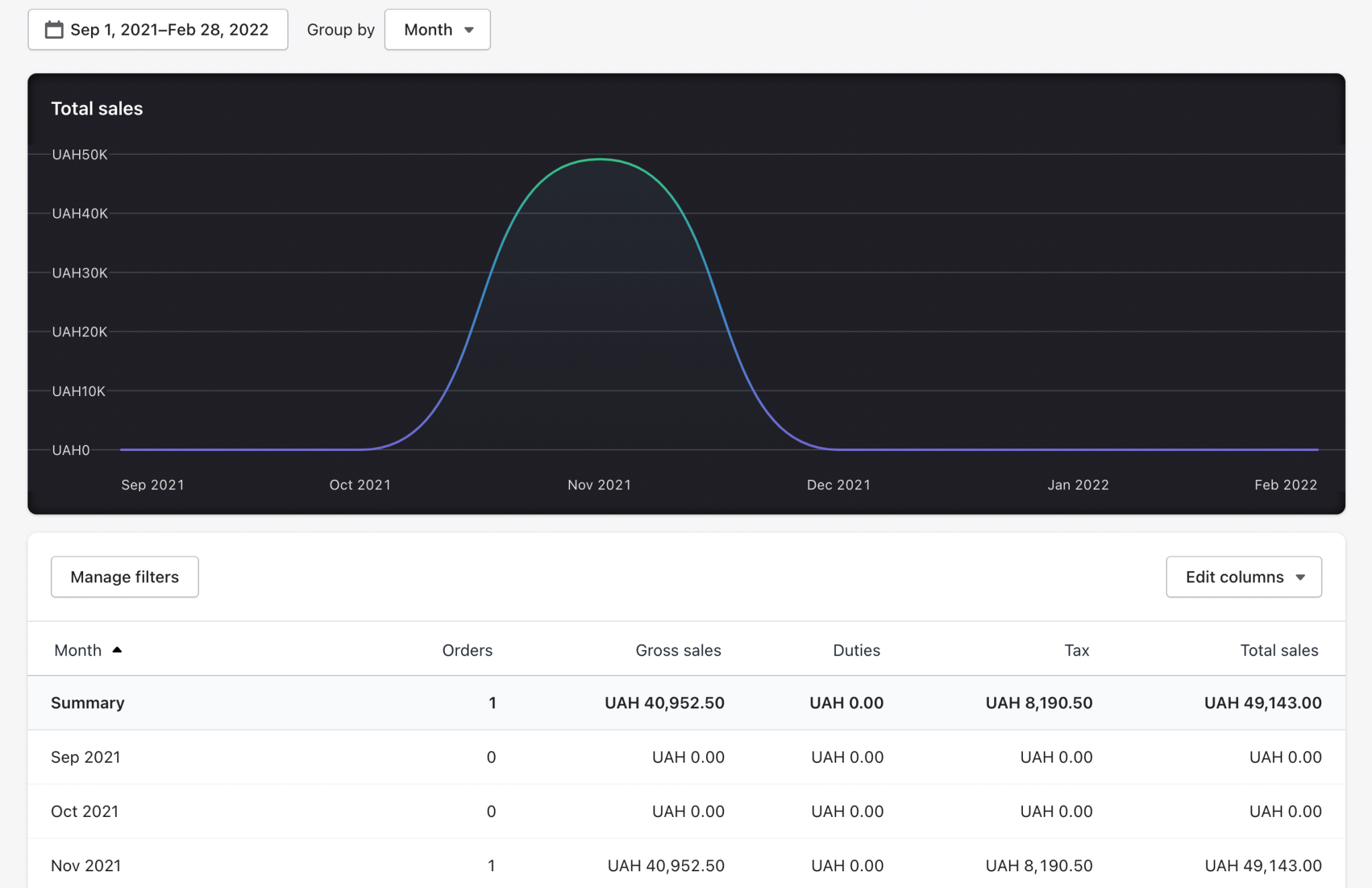Viewport: 1372px width, 888px height.
Task: Click the Feb 2022 label on the chart axis
Action: coord(1286,485)
